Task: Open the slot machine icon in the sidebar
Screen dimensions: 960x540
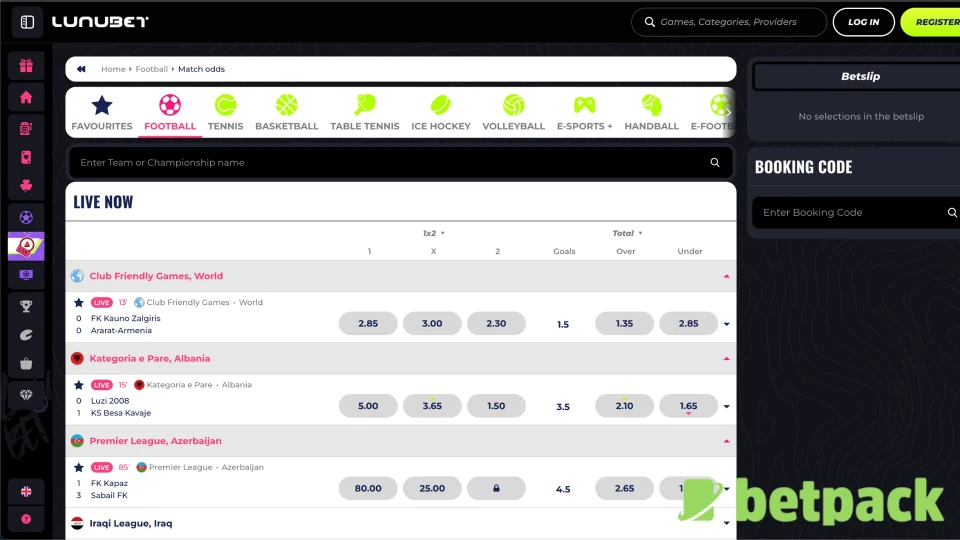Action: coord(26,129)
